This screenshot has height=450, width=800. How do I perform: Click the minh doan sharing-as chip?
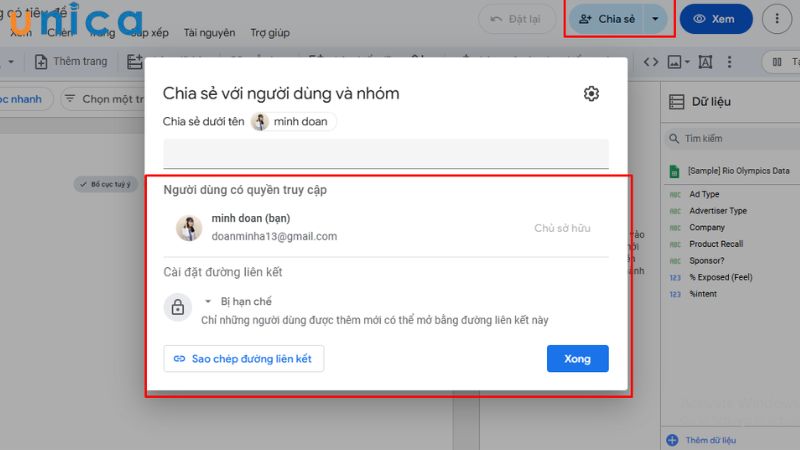click(x=294, y=121)
